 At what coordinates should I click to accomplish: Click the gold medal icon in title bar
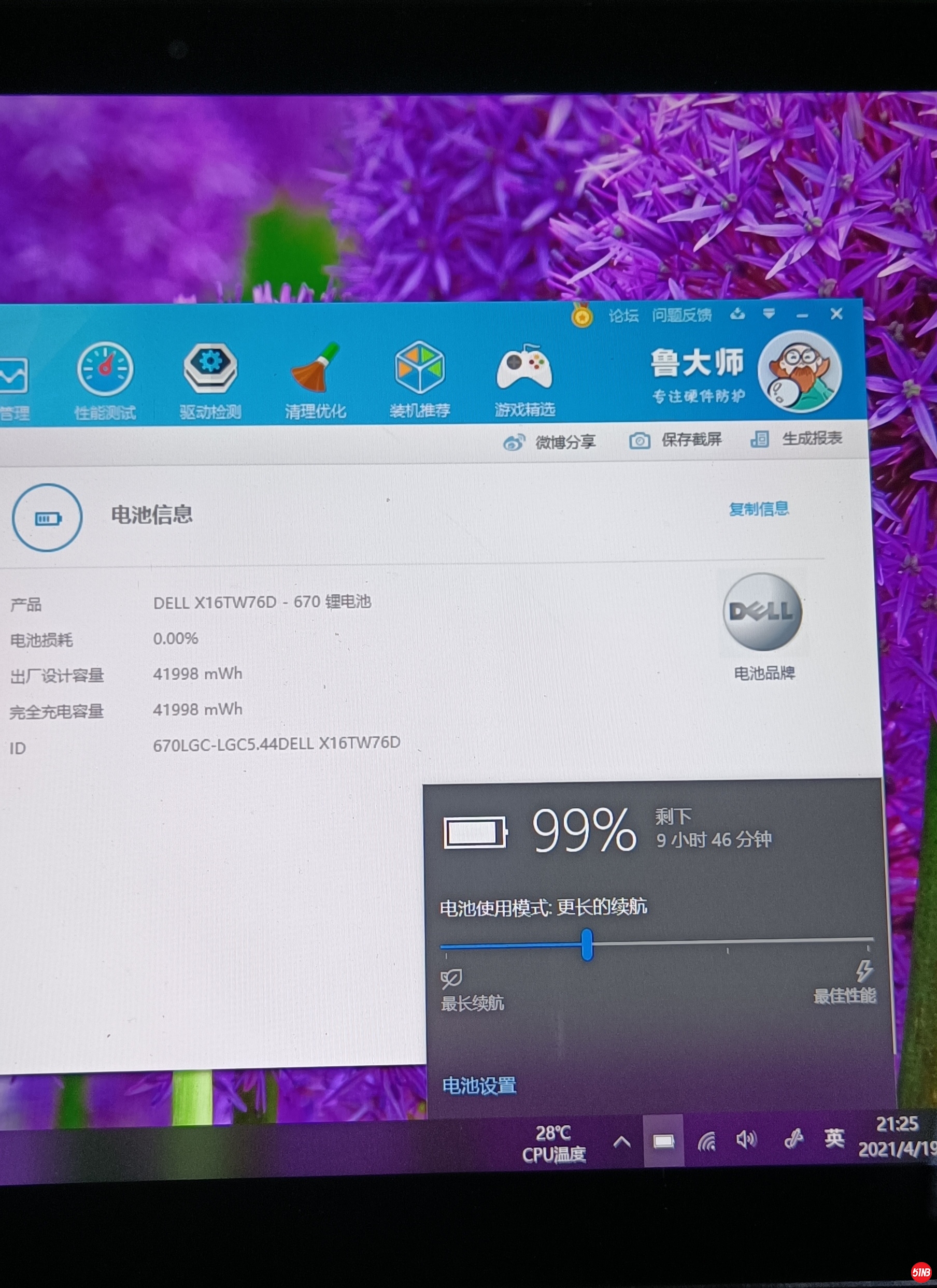(582, 315)
